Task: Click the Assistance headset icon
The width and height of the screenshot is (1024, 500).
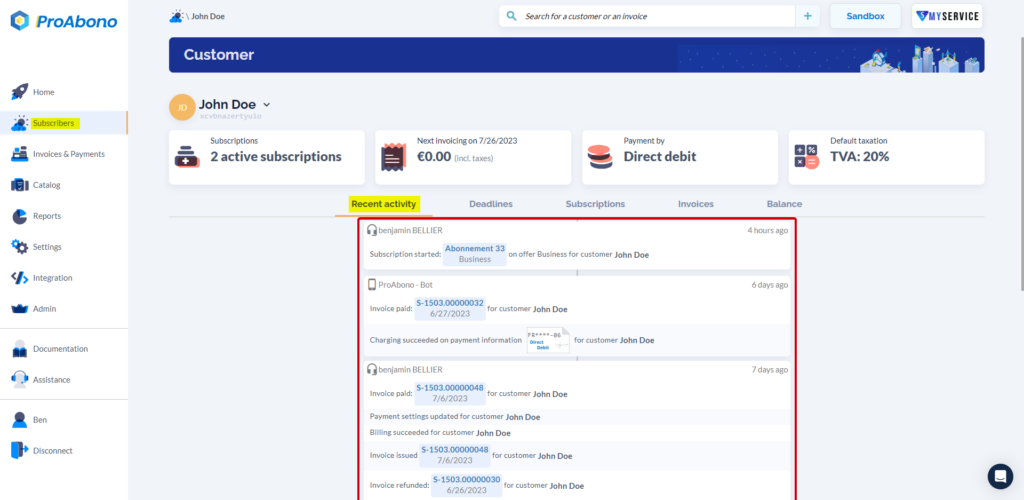Action: 20,380
